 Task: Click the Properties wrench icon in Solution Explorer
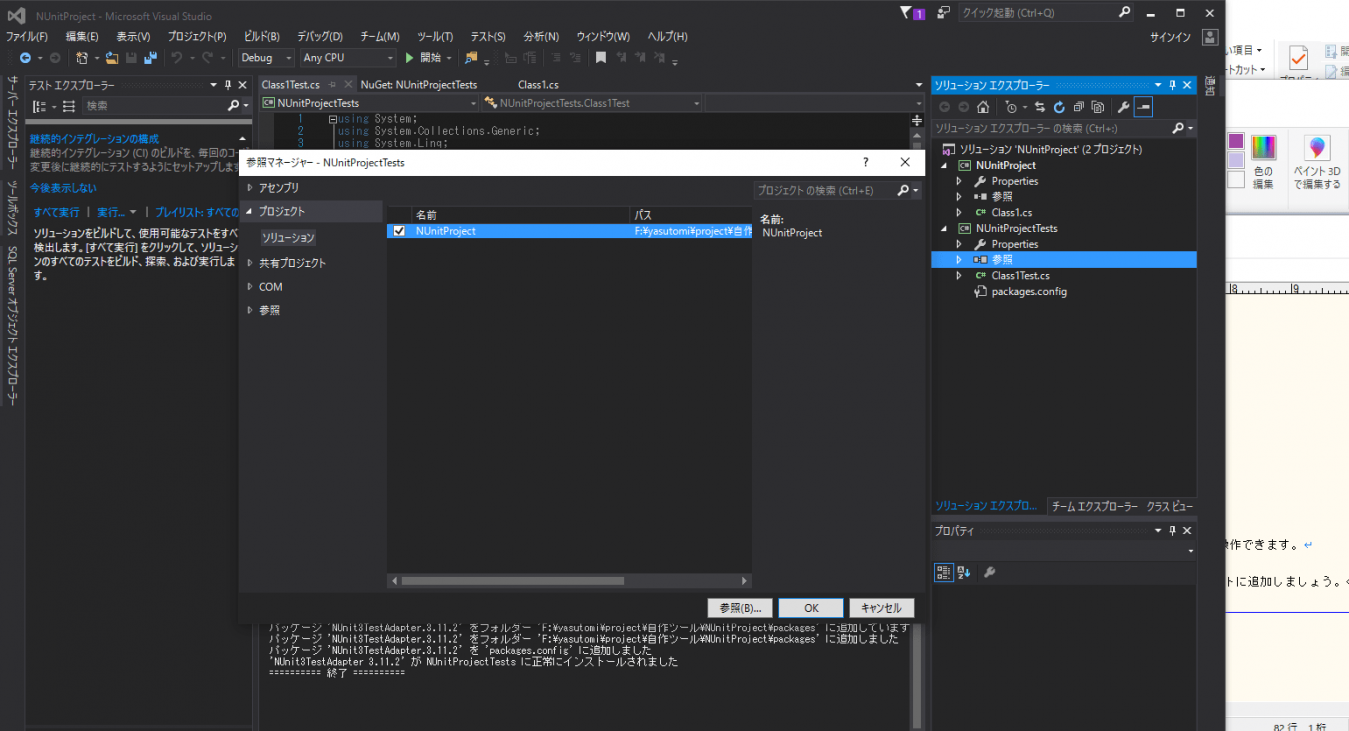pos(1124,107)
